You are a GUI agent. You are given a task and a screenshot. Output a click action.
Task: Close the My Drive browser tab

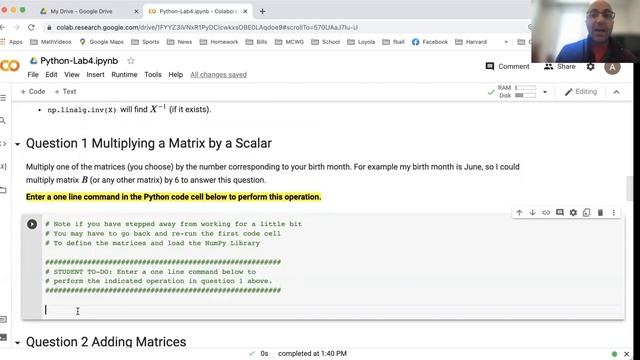tap(136, 11)
